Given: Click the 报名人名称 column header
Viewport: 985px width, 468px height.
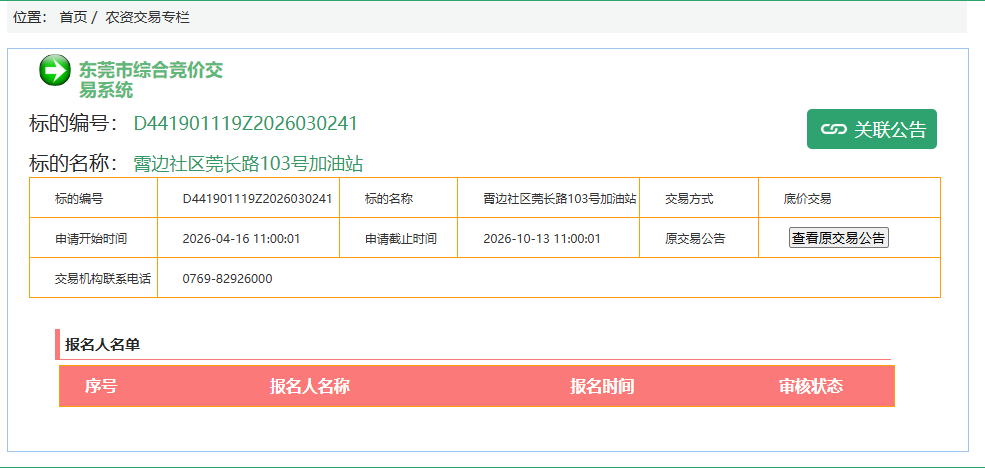Looking at the screenshot, I should tap(309, 386).
